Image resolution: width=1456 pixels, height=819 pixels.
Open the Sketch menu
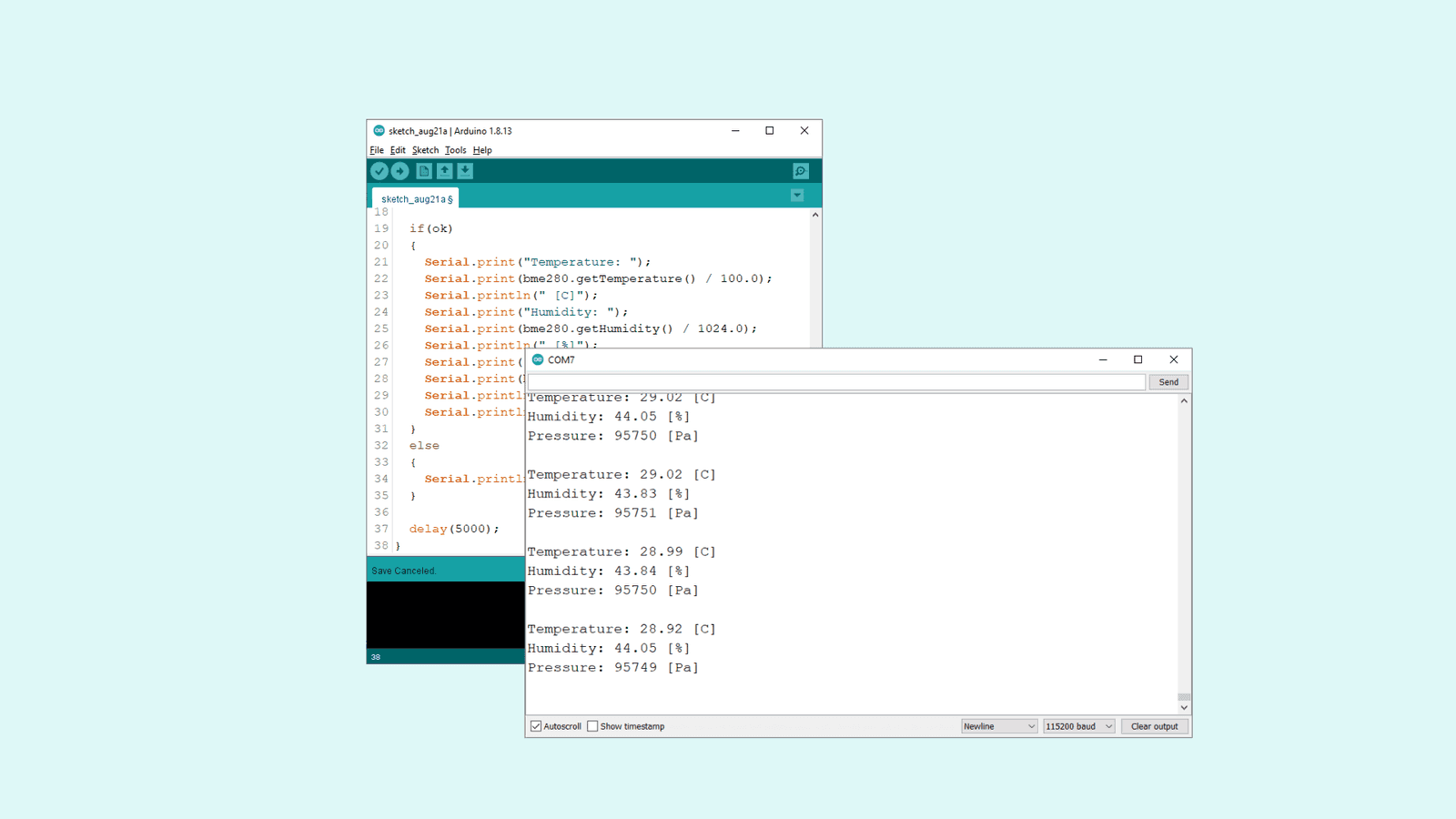425,149
